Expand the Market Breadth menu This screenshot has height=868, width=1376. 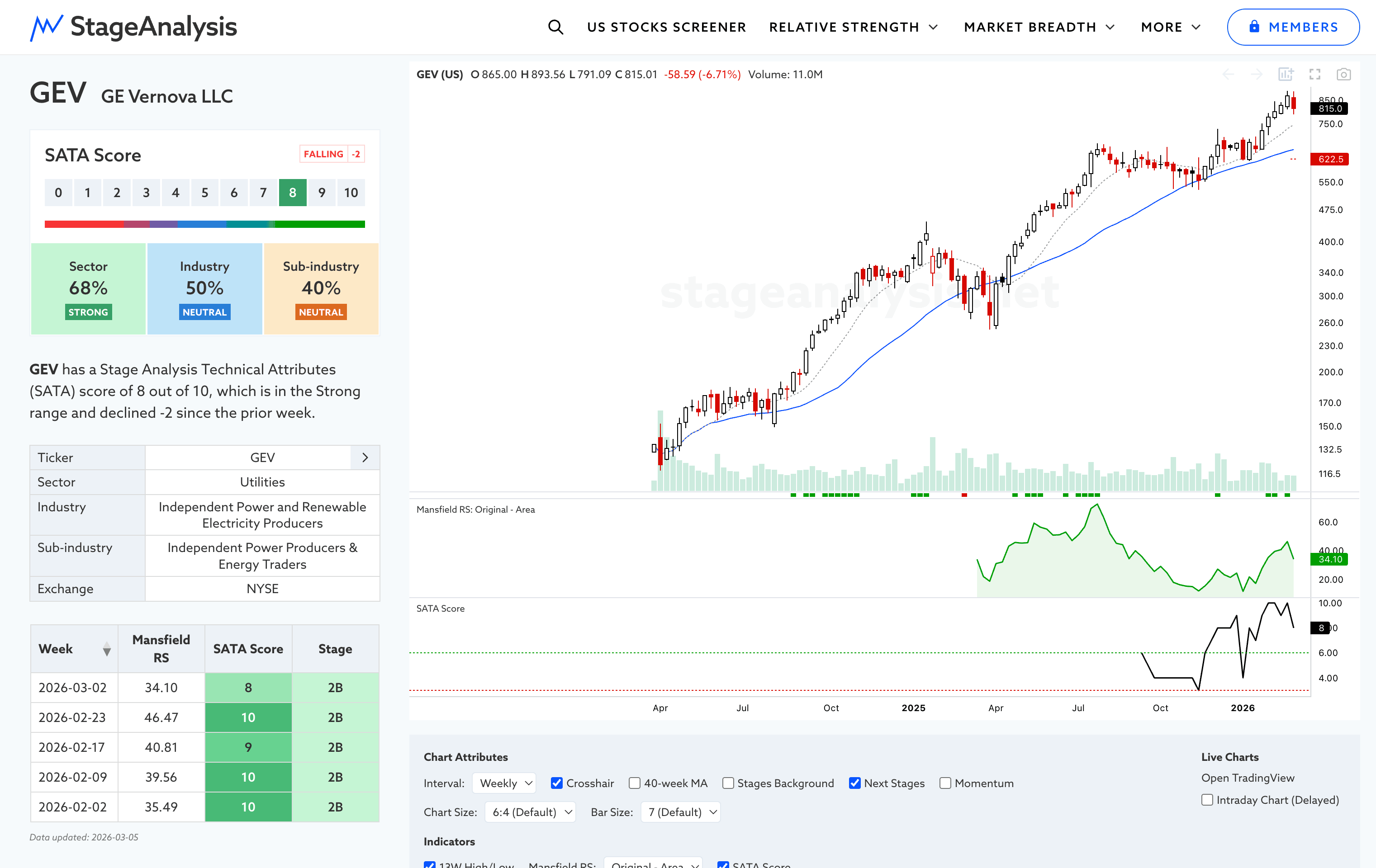[x=1038, y=27]
